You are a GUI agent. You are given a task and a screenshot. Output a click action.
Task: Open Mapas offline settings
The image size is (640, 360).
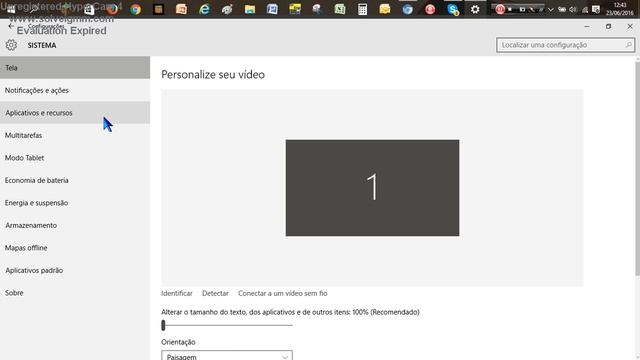(x=75, y=247)
